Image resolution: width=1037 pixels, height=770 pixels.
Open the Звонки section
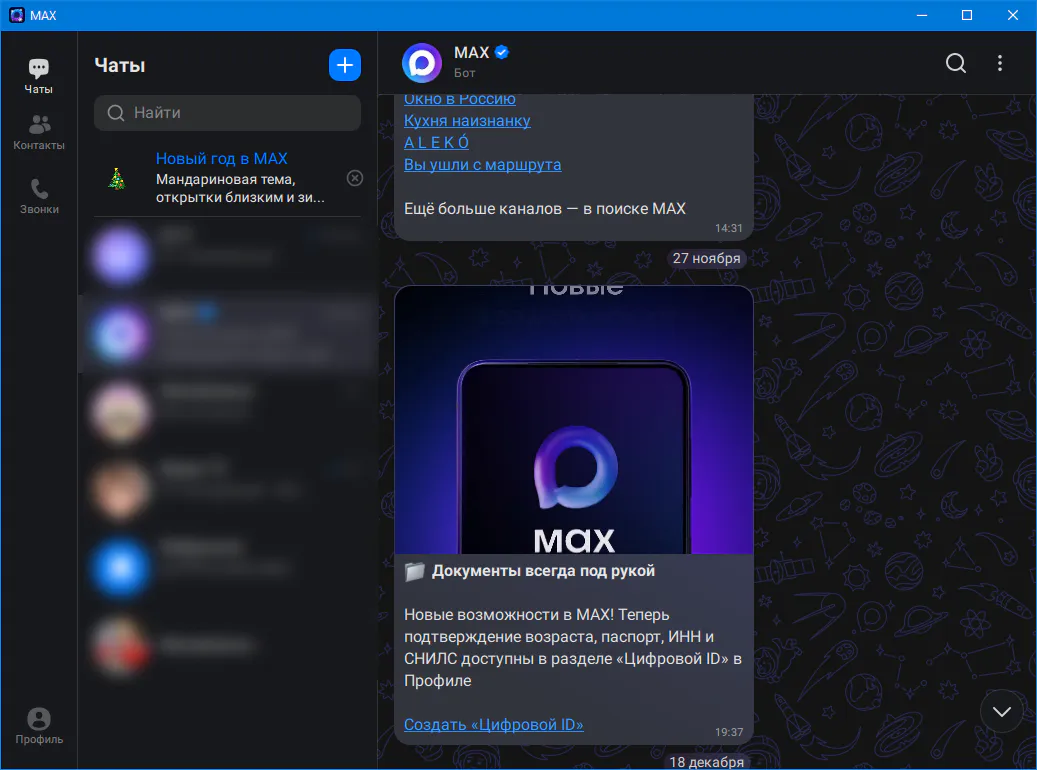click(x=39, y=196)
